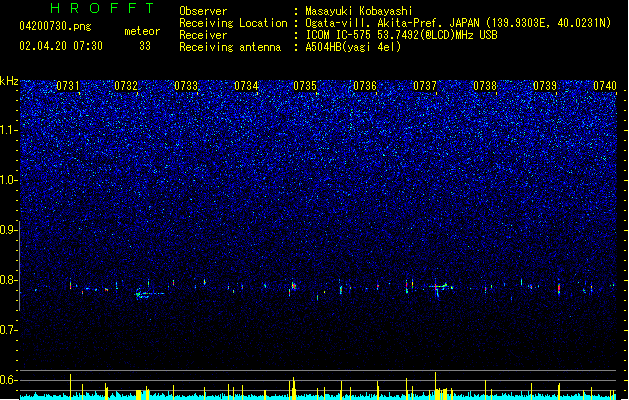Click the 0736 time marker
629x400 pixels.
[365, 86]
